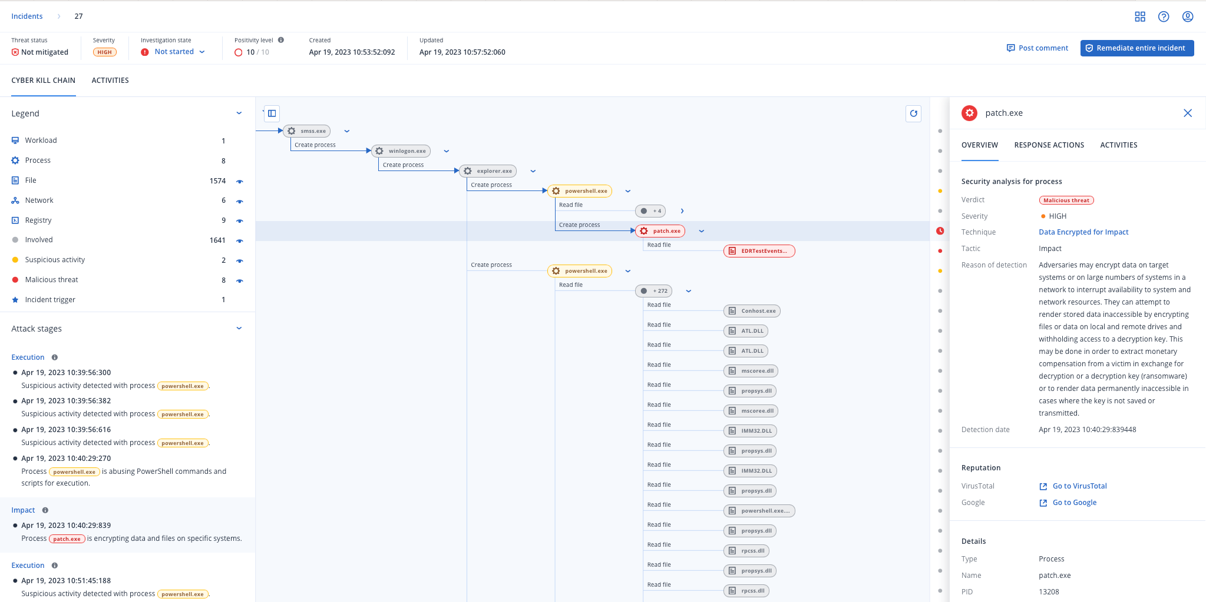Toggle visibility of Network nodes
This screenshot has width=1206, height=602.
[x=240, y=201]
